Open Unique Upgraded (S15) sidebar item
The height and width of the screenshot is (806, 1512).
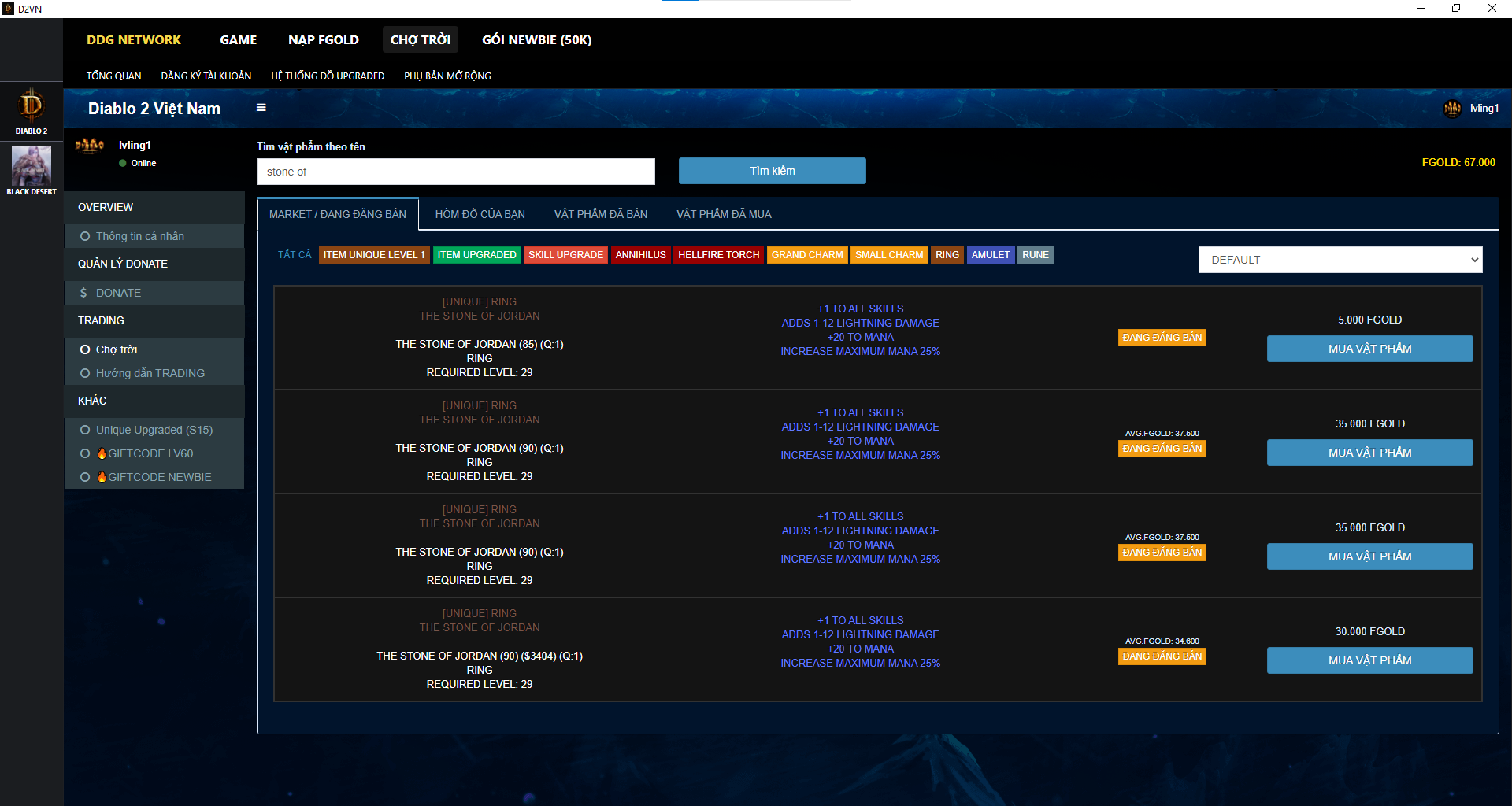point(154,430)
